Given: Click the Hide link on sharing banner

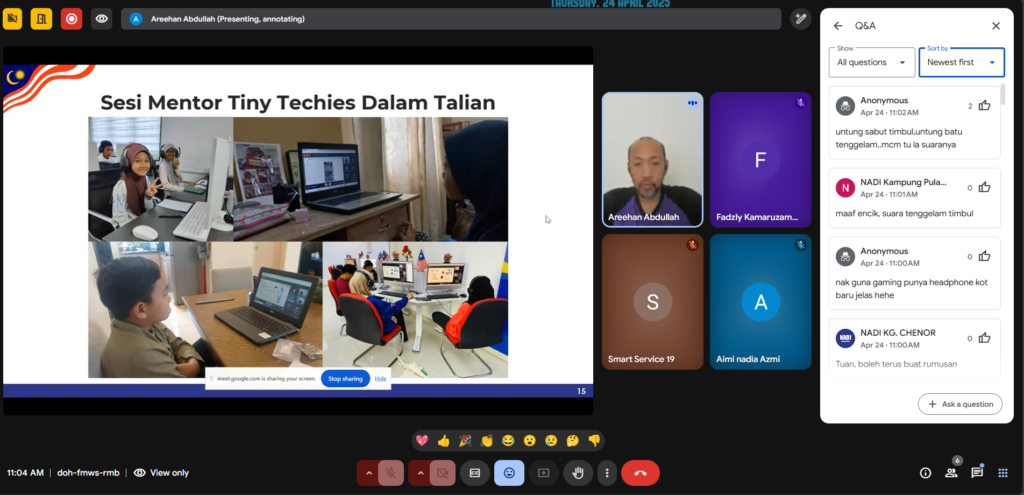Looking at the screenshot, I should [x=380, y=379].
